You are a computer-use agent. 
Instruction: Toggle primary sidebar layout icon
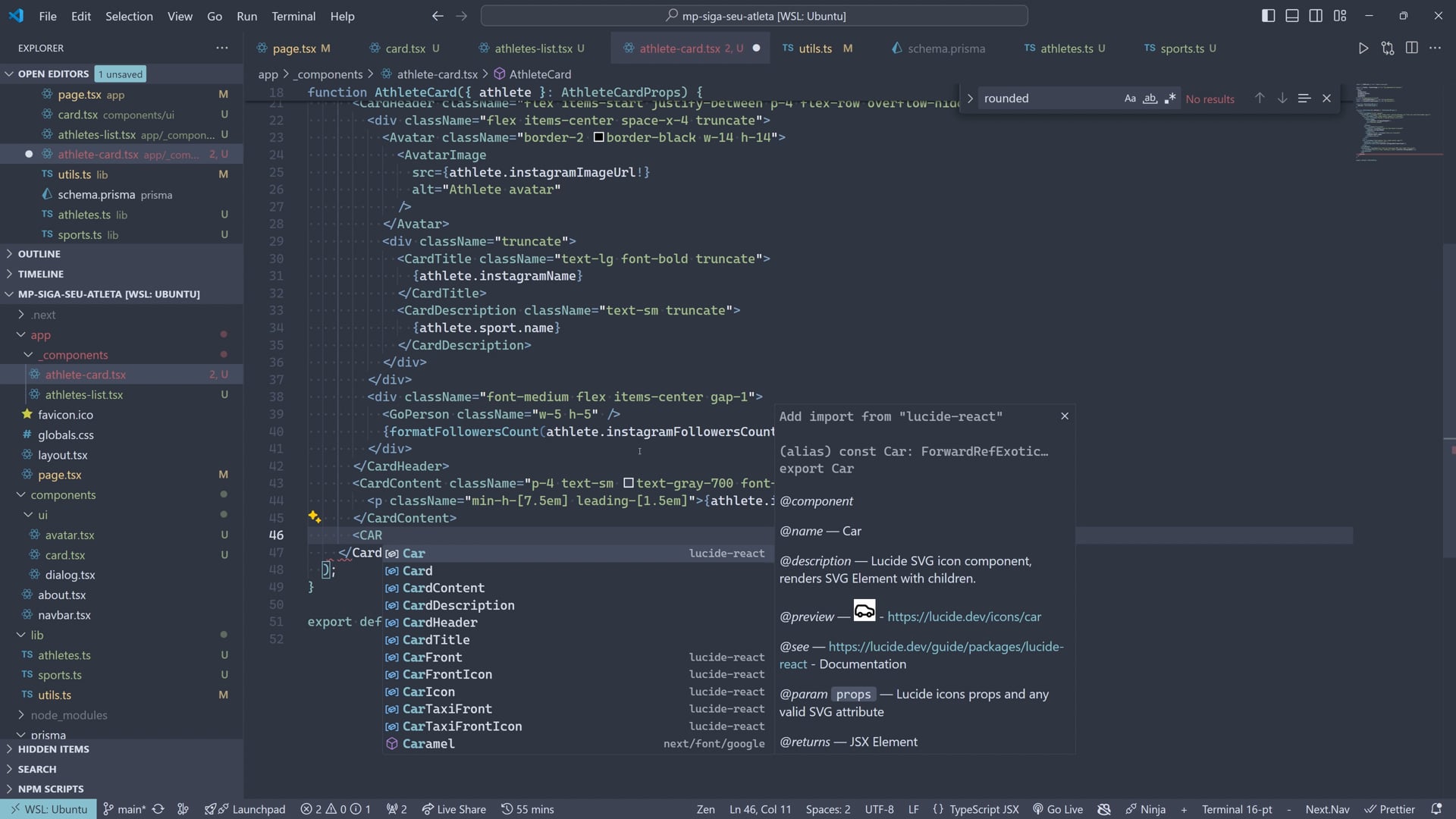pos(1268,16)
